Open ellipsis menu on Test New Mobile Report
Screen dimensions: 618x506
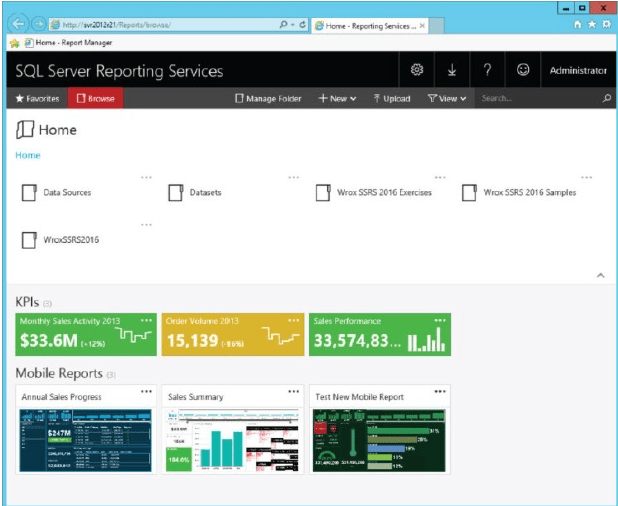[440, 391]
